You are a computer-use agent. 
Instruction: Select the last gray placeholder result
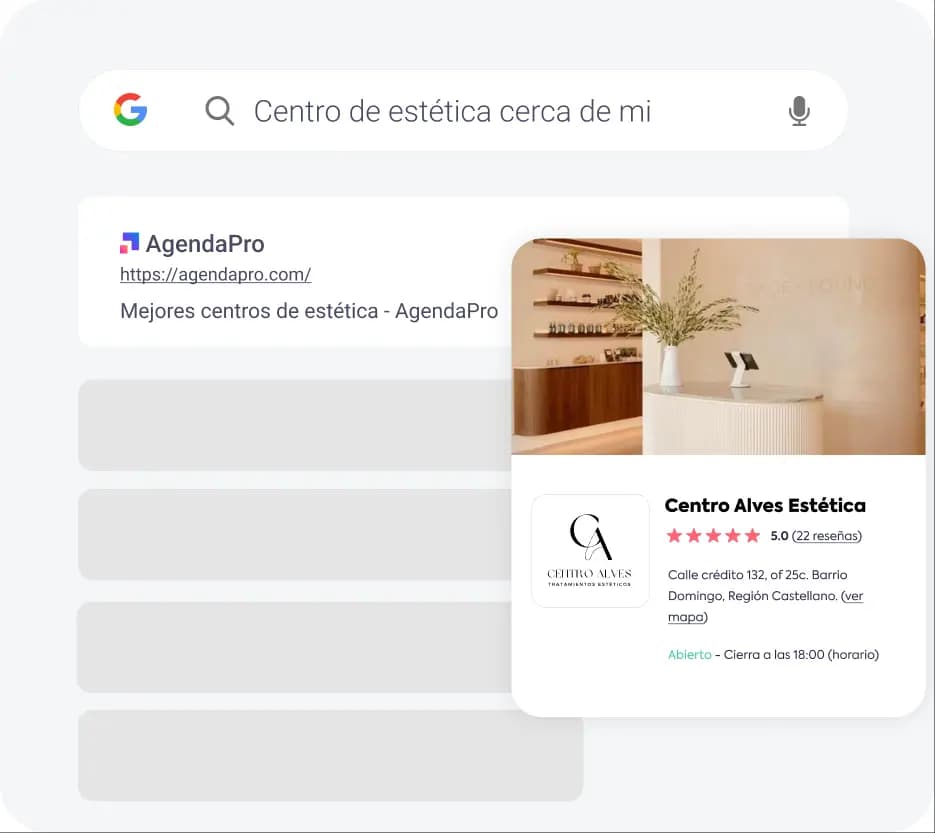click(x=330, y=755)
